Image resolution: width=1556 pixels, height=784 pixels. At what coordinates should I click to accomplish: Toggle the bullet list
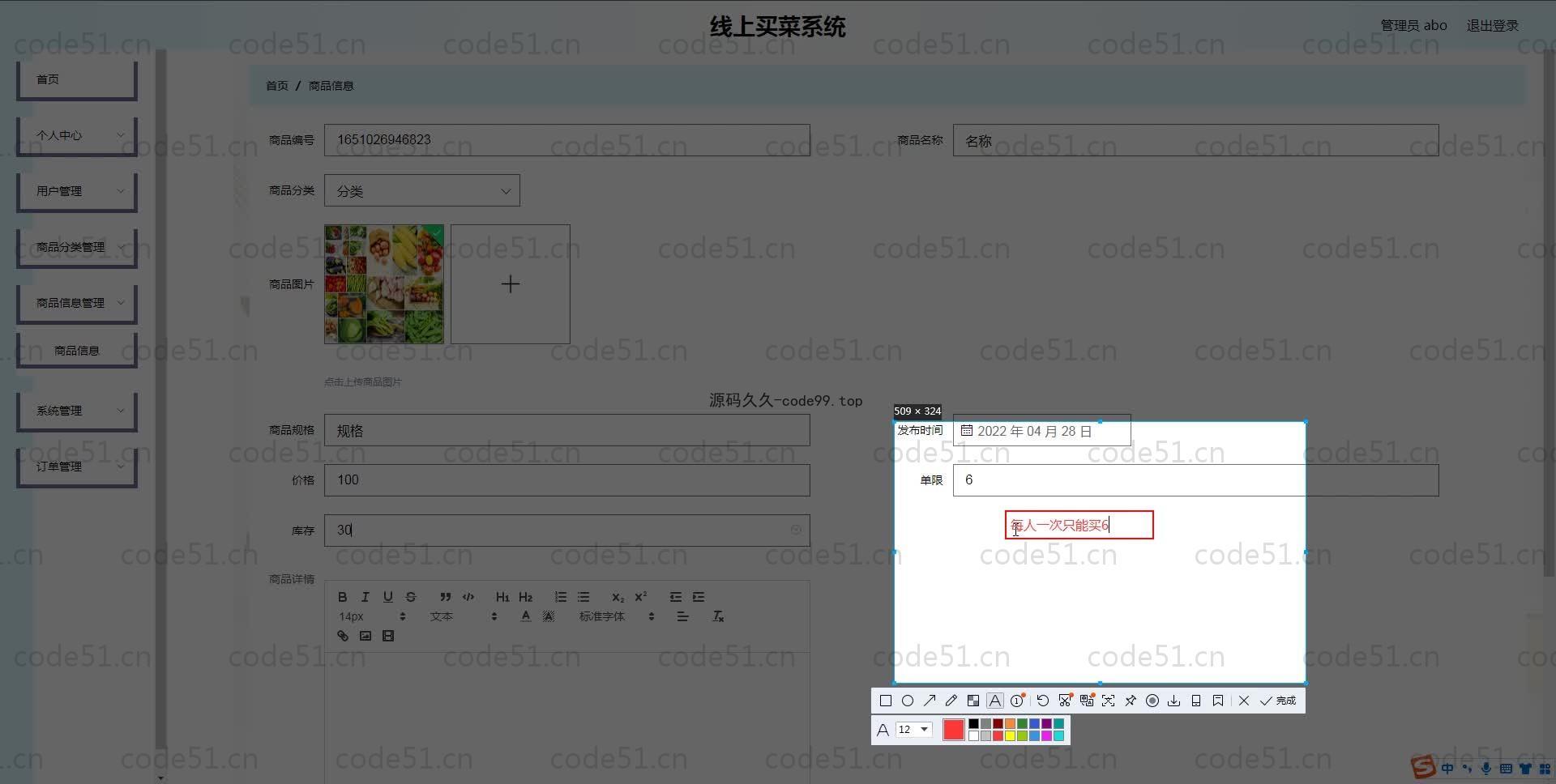coord(583,597)
